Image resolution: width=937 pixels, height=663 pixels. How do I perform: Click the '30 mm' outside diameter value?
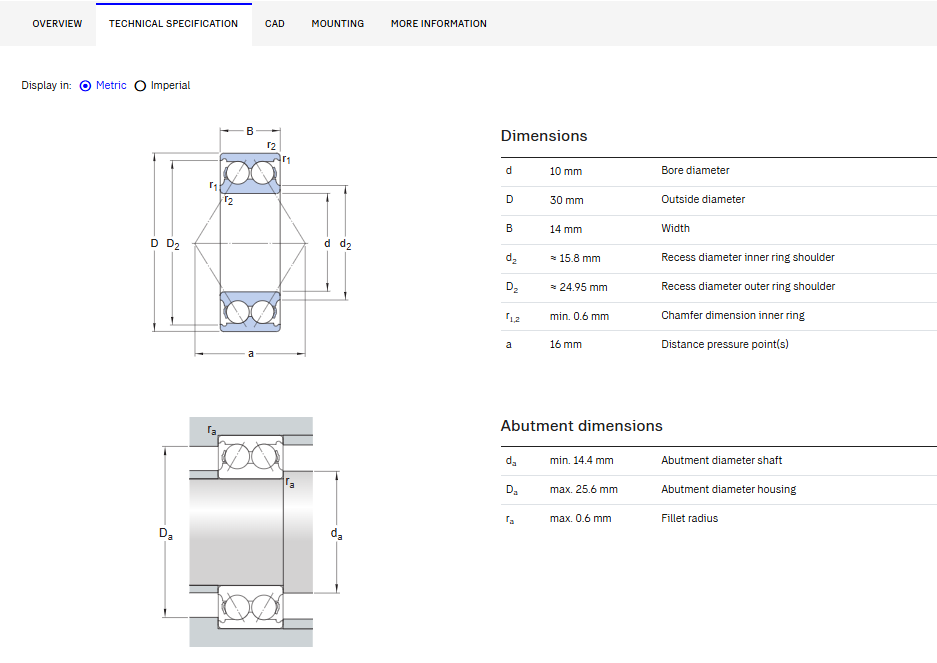567,200
